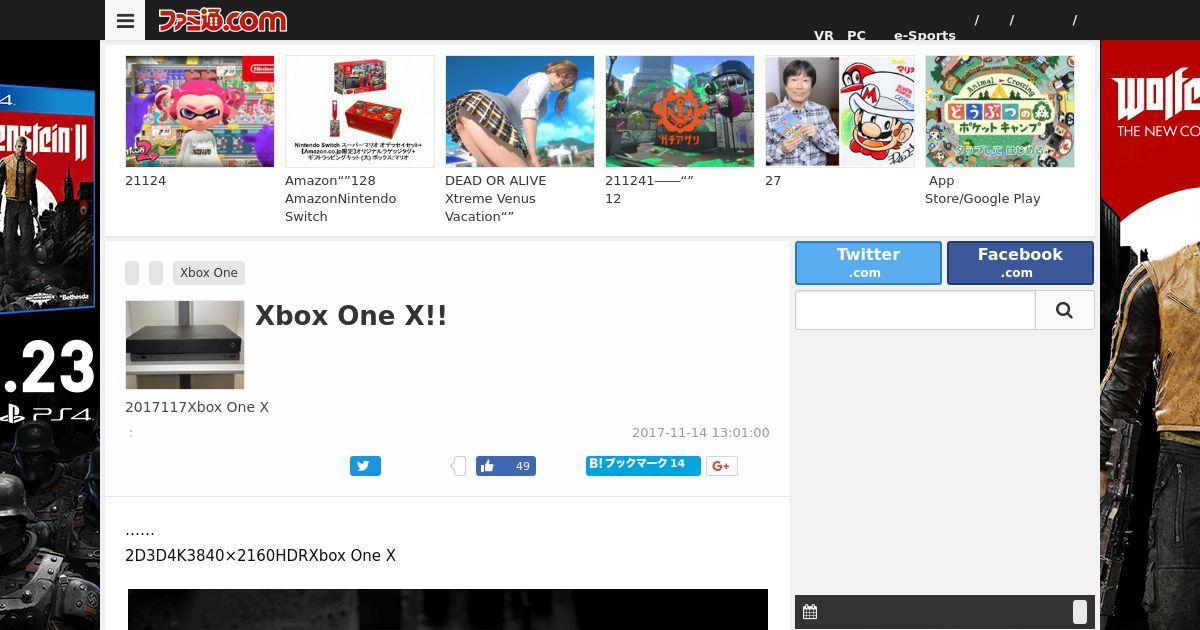Click the Twitter .com follow button
Viewport: 1200px width, 630px height.
pyautogui.click(x=868, y=263)
